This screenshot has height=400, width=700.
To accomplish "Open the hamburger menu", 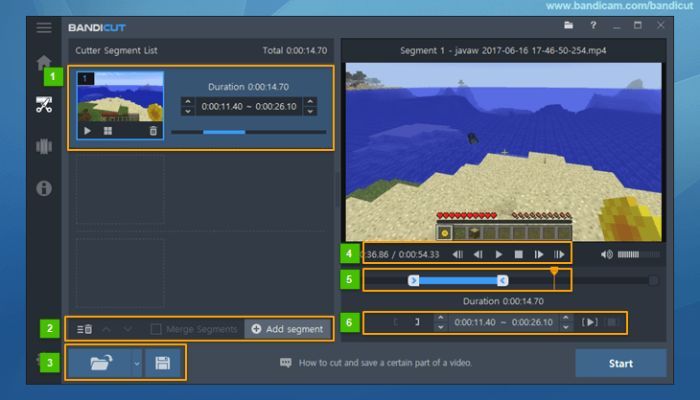I will tap(44, 28).
